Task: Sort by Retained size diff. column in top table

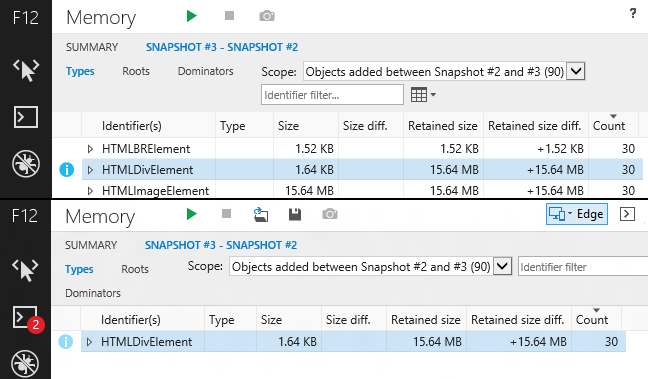Action: tap(534, 126)
